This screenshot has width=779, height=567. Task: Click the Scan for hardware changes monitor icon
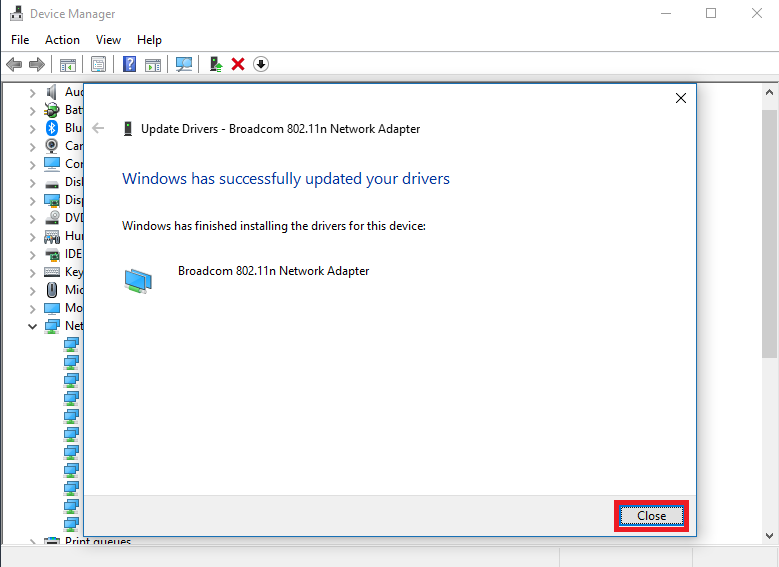coord(184,64)
